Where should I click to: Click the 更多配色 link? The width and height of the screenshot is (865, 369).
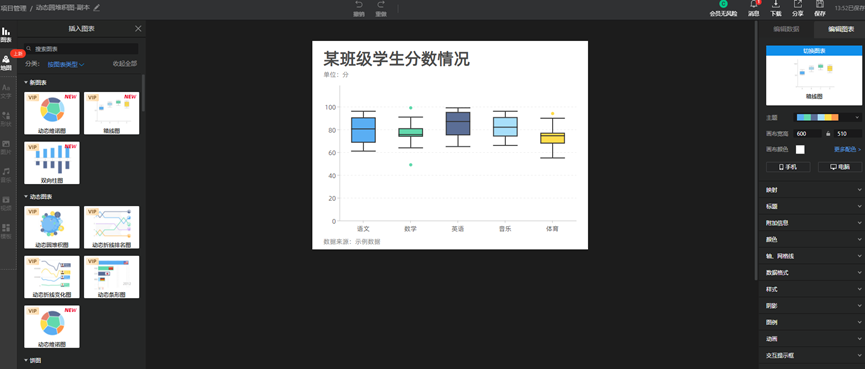click(x=847, y=149)
